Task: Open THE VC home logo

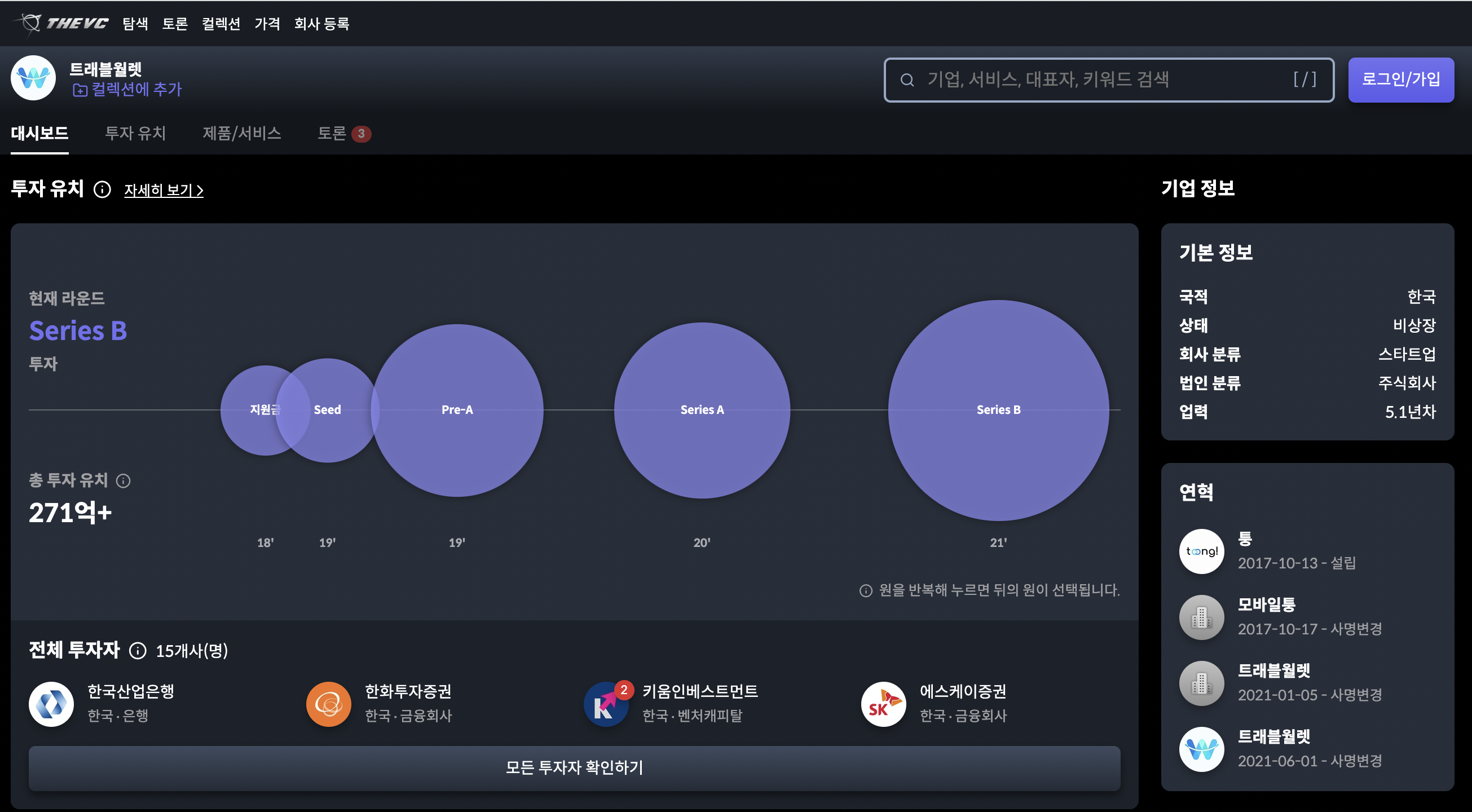Action: 61,24
